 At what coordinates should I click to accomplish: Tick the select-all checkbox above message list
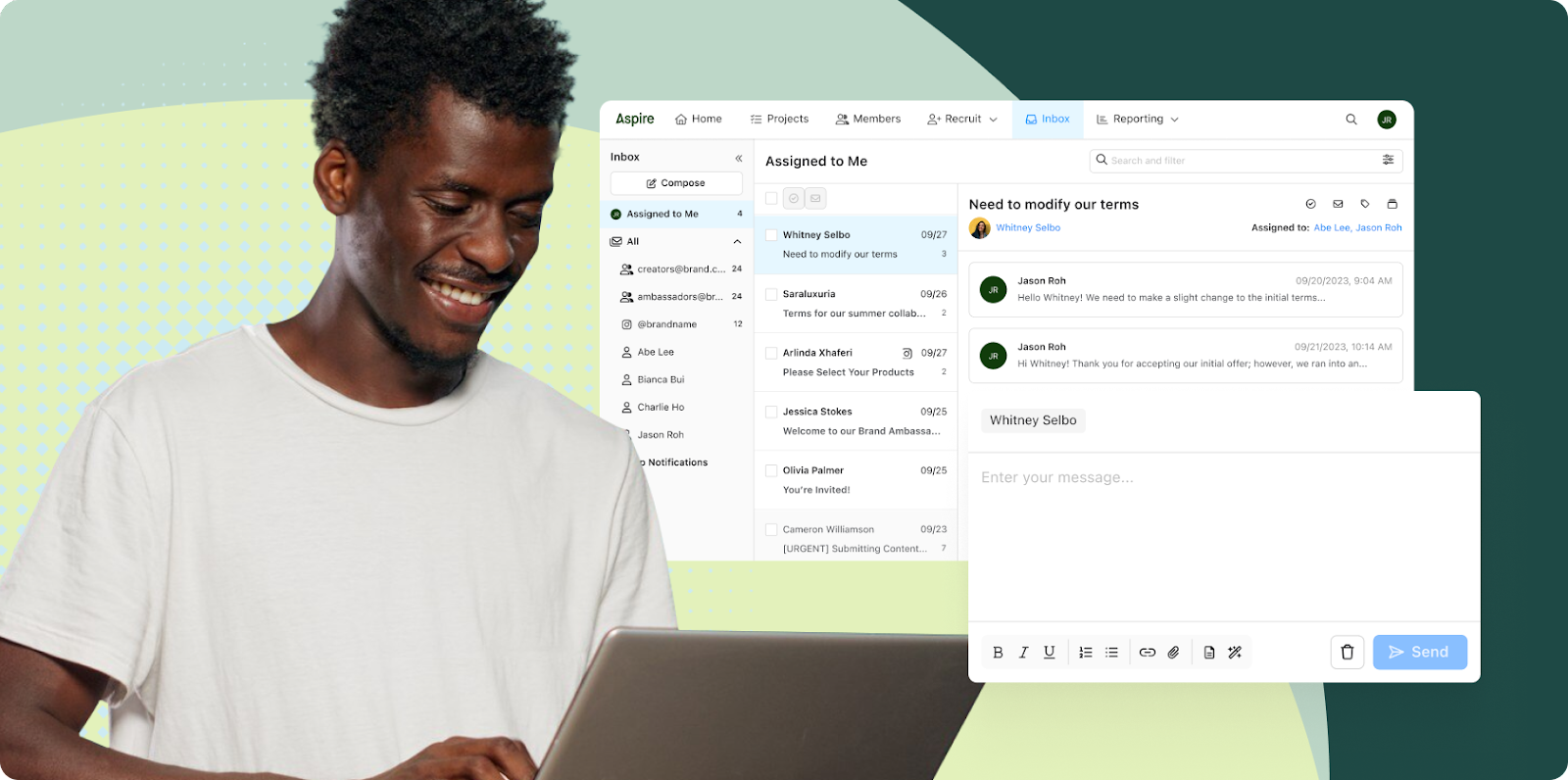771,198
